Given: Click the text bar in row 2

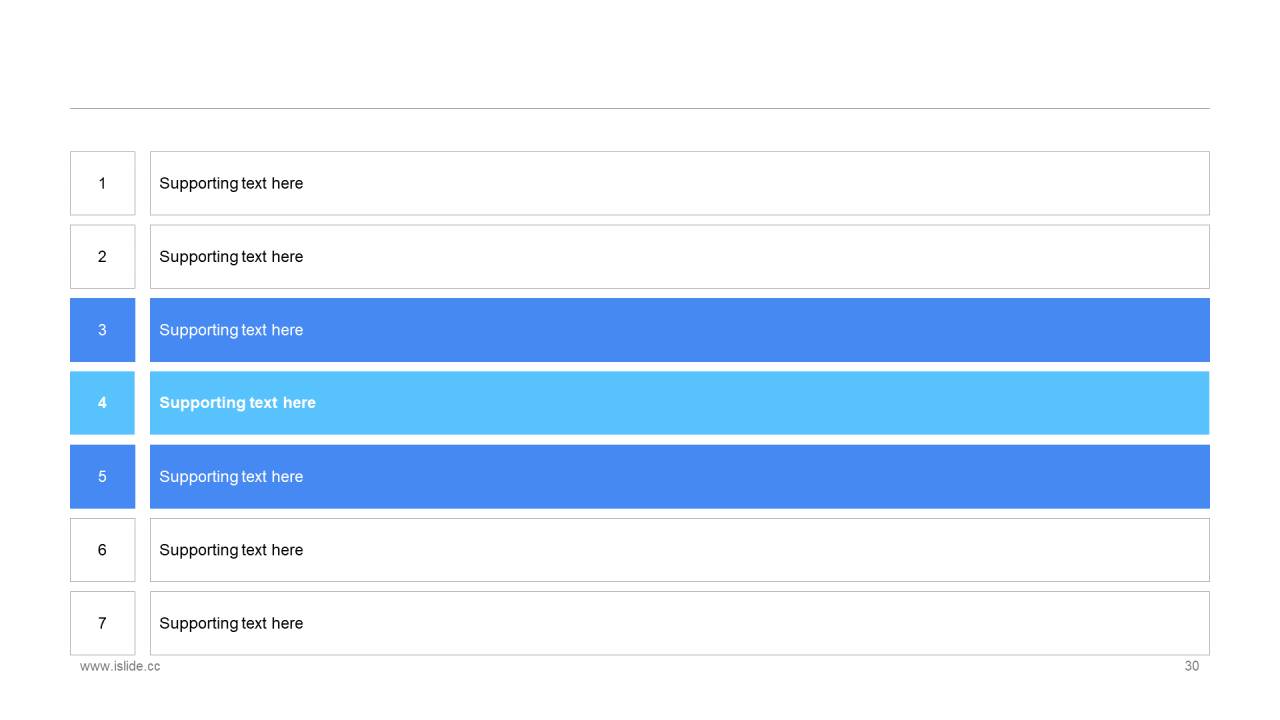Looking at the screenshot, I should click(680, 256).
